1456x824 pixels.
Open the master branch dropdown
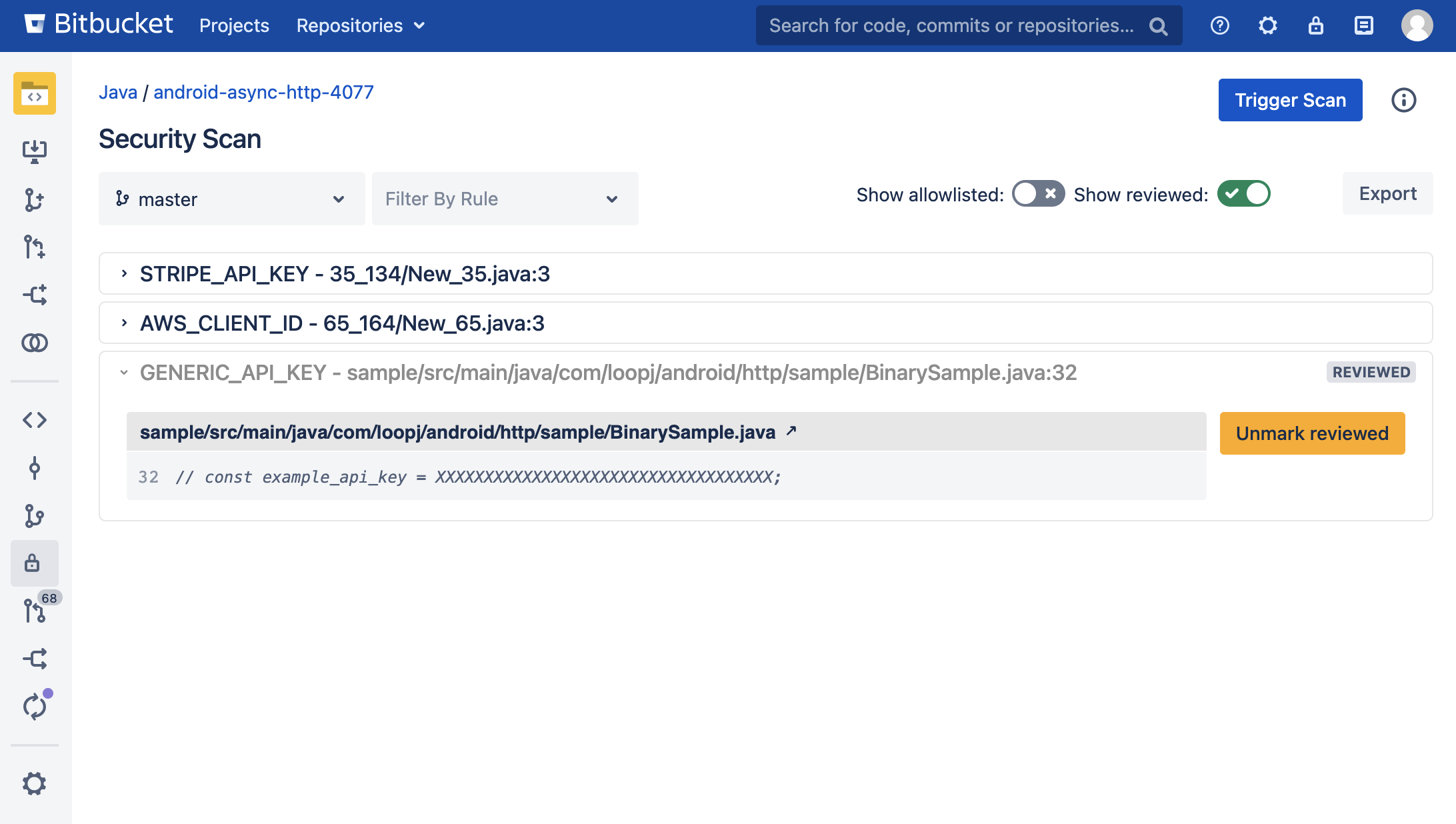coord(231,199)
